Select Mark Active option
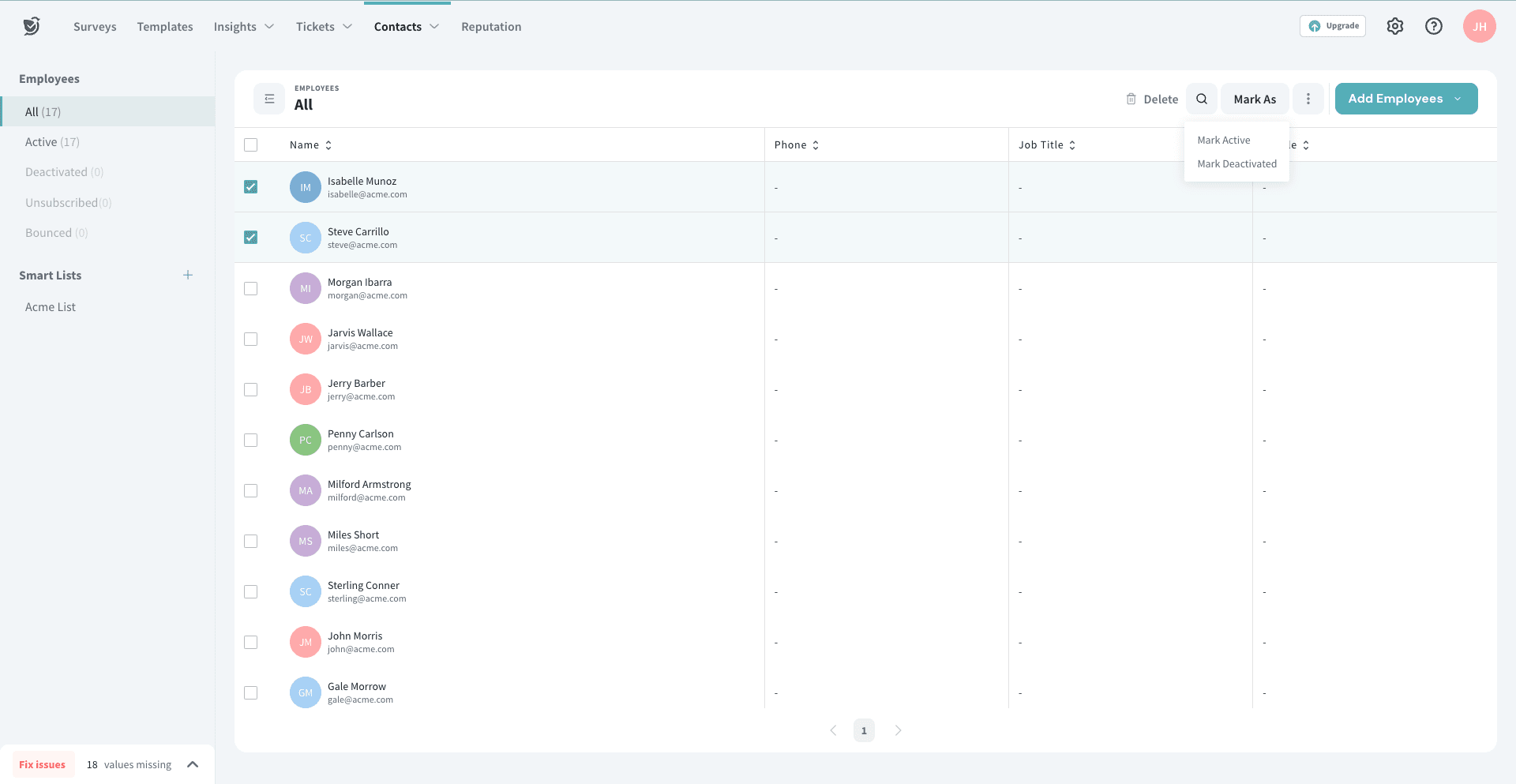 point(1224,140)
